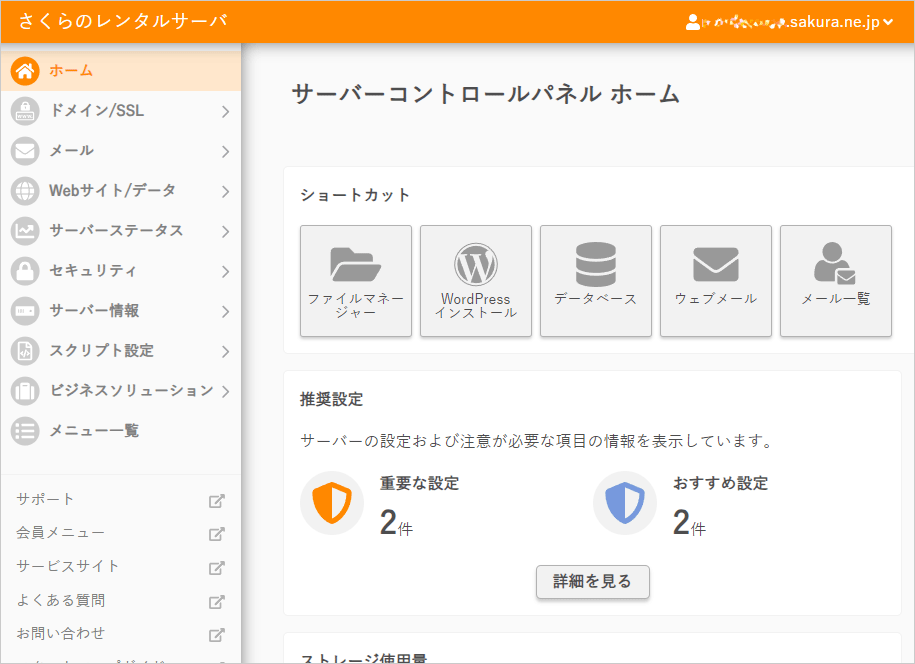Click the メニュー一覧 list icon
This screenshot has height=664, width=915.
25,431
